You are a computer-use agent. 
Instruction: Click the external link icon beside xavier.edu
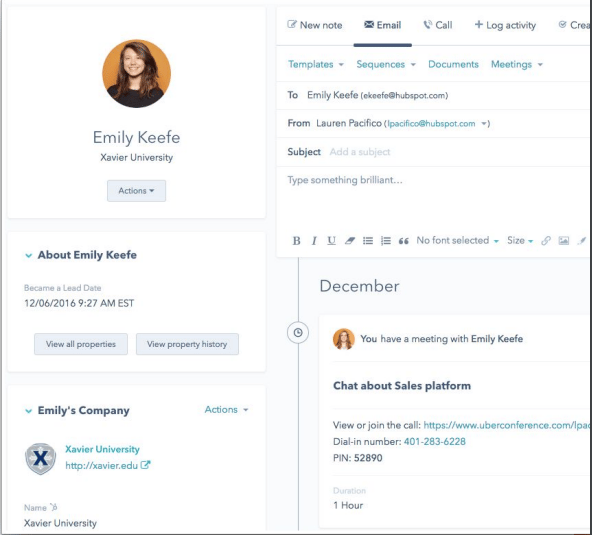145,465
